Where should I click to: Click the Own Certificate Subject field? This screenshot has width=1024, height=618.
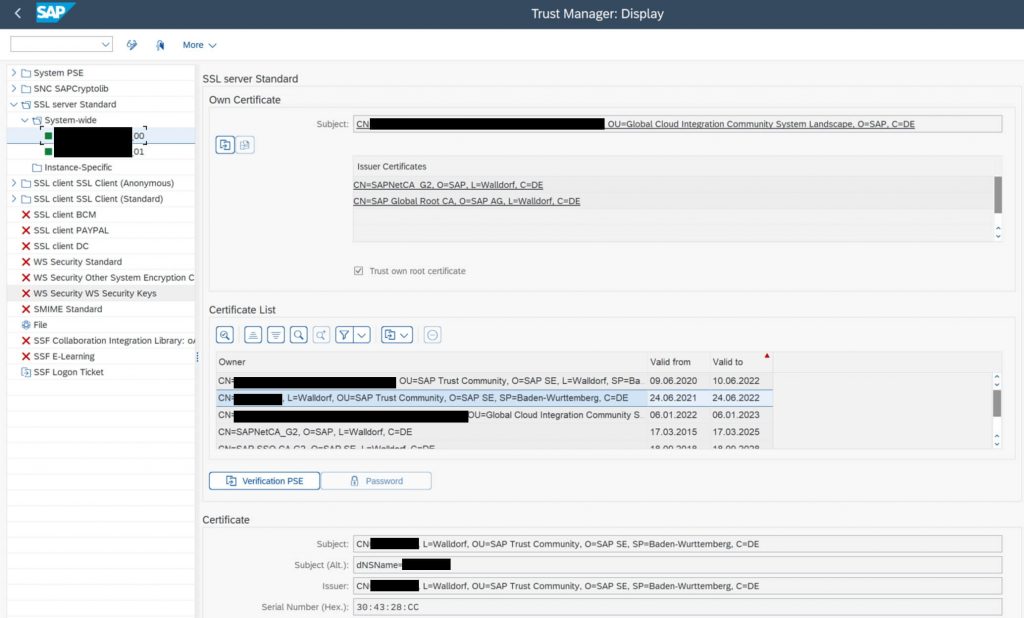pyautogui.click(x=677, y=124)
